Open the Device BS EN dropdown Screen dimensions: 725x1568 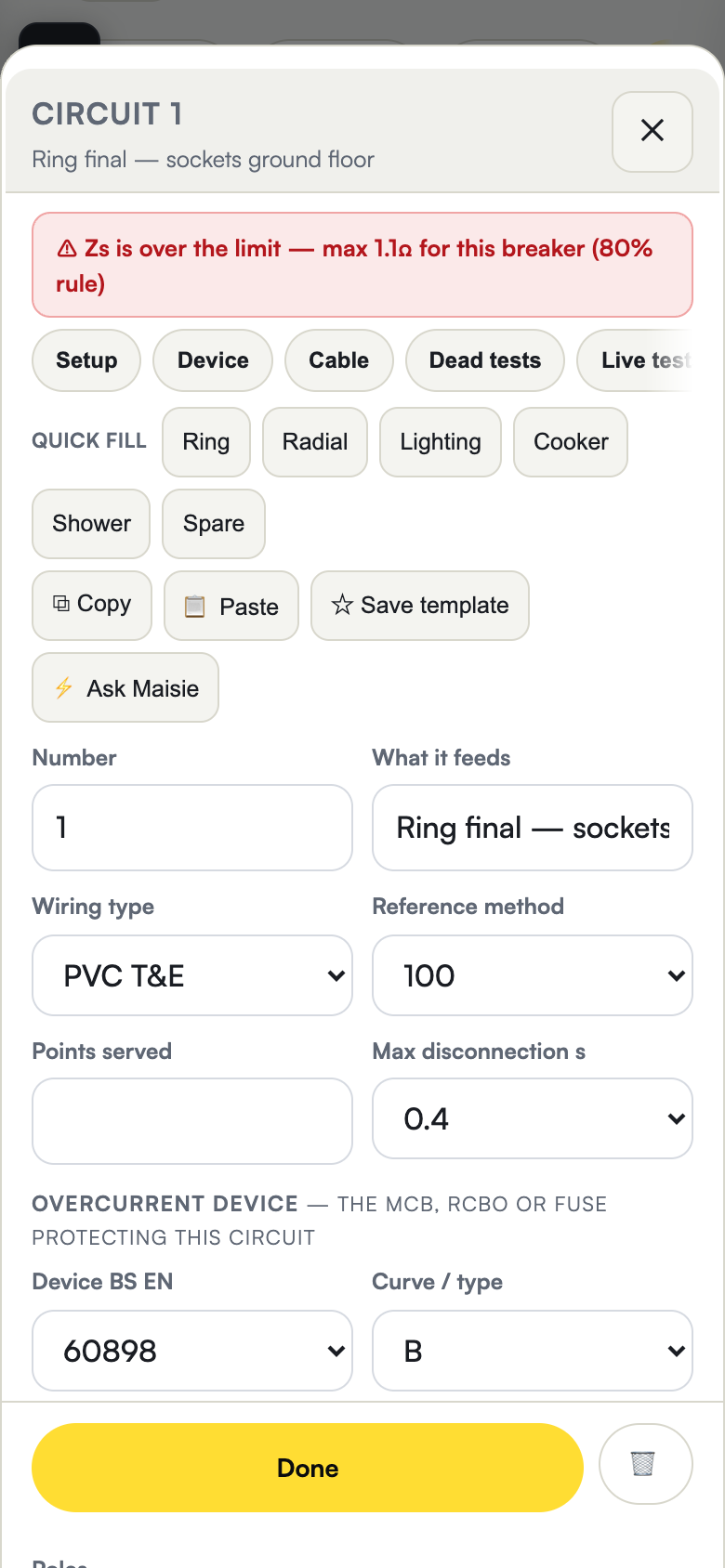pyautogui.click(x=192, y=1351)
